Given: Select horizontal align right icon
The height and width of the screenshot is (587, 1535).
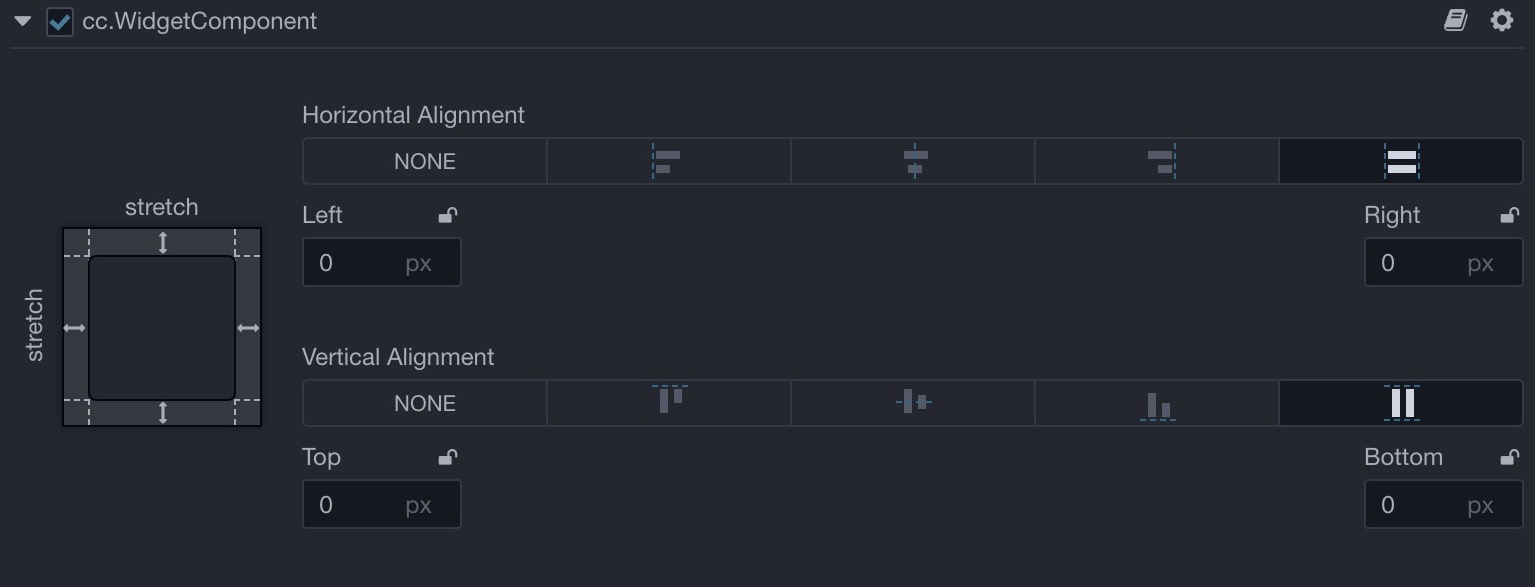Looking at the screenshot, I should click(x=1157, y=161).
